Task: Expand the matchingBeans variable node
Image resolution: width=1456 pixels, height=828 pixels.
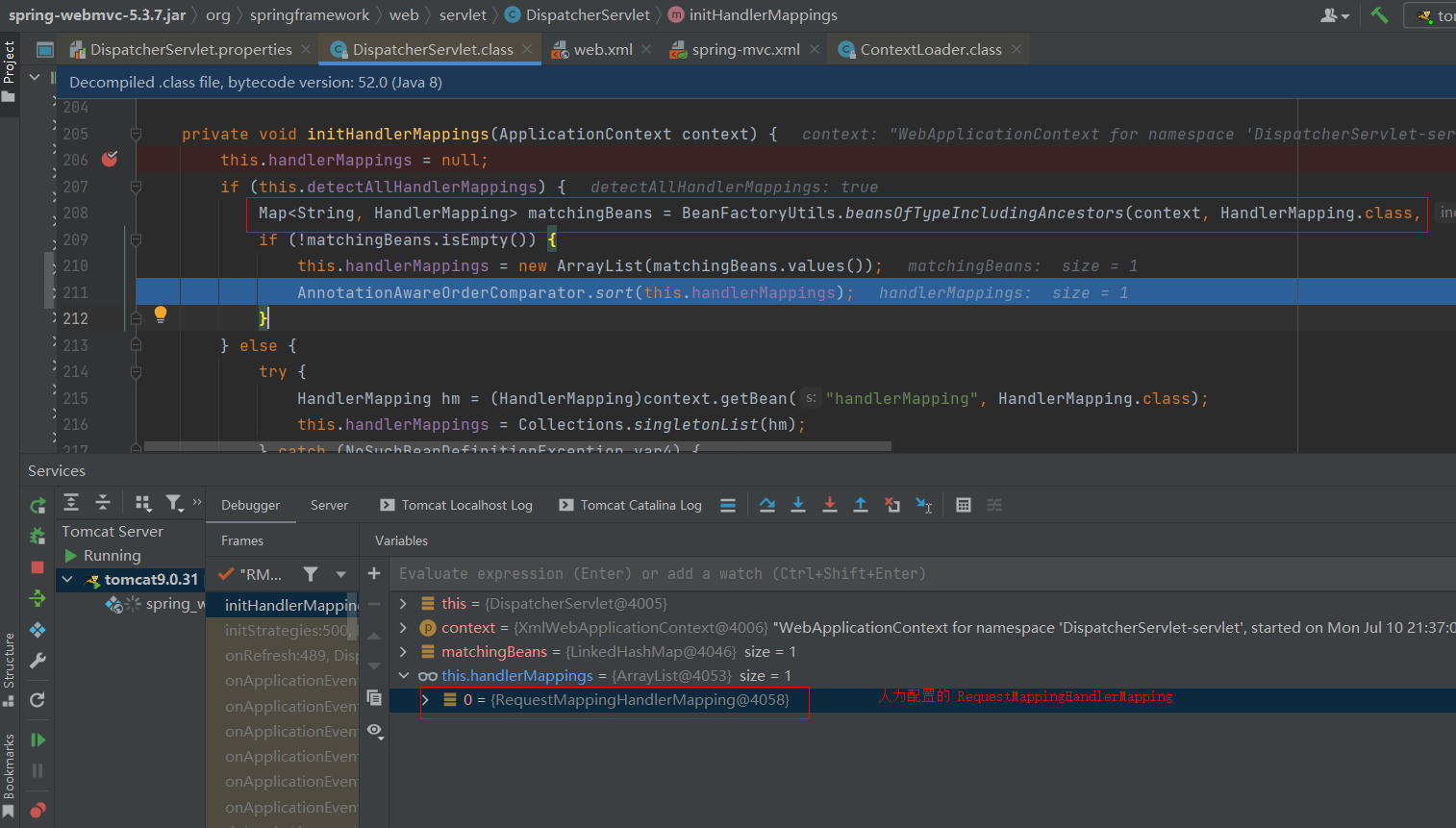Action: click(x=403, y=652)
